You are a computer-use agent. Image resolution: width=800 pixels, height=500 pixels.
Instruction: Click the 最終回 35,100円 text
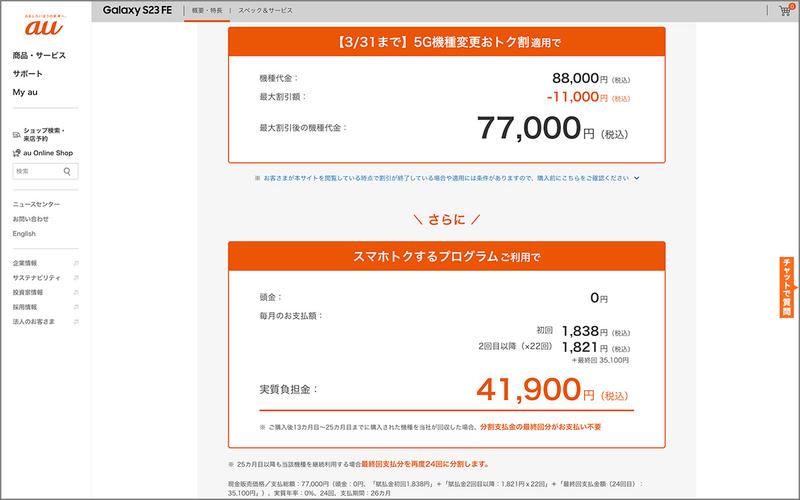coord(600,360)
